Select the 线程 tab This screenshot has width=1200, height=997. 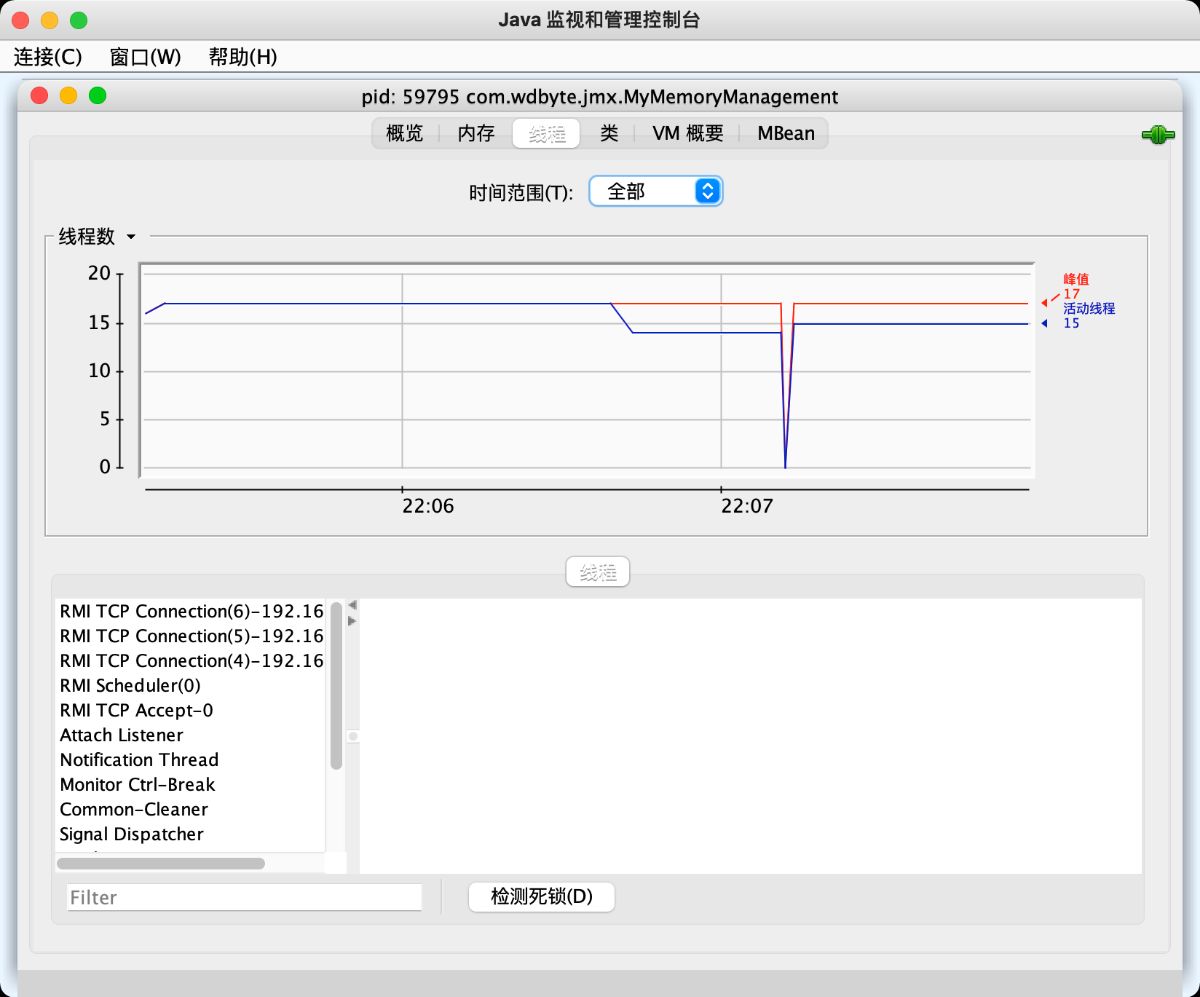click(546, 133)
